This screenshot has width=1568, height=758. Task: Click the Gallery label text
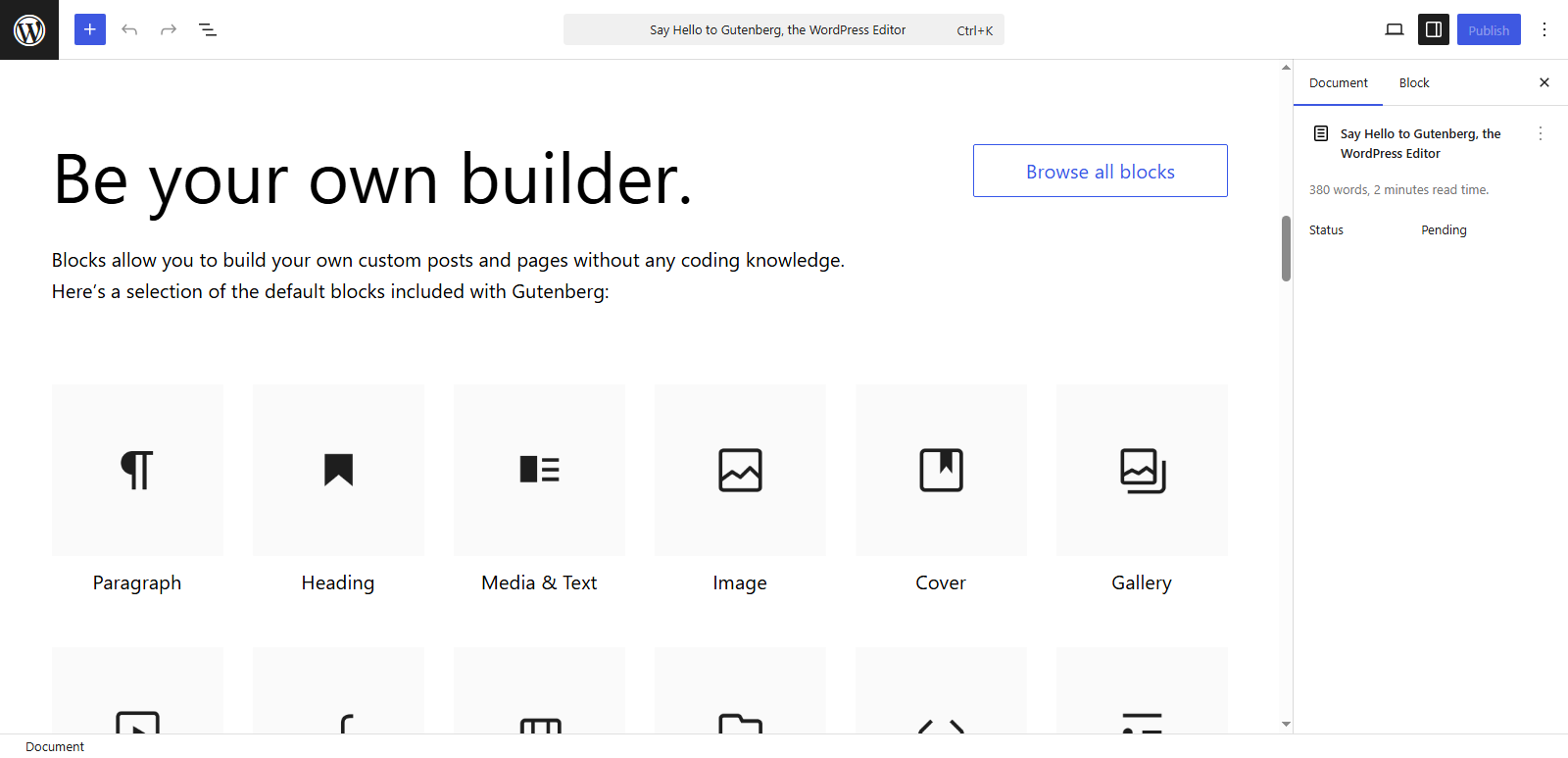click(1142, 582)
